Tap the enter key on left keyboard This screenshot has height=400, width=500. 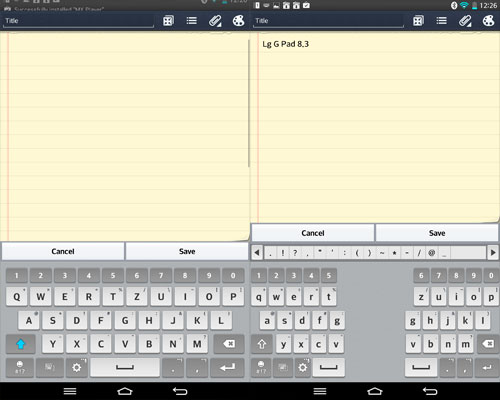(228, 368)
